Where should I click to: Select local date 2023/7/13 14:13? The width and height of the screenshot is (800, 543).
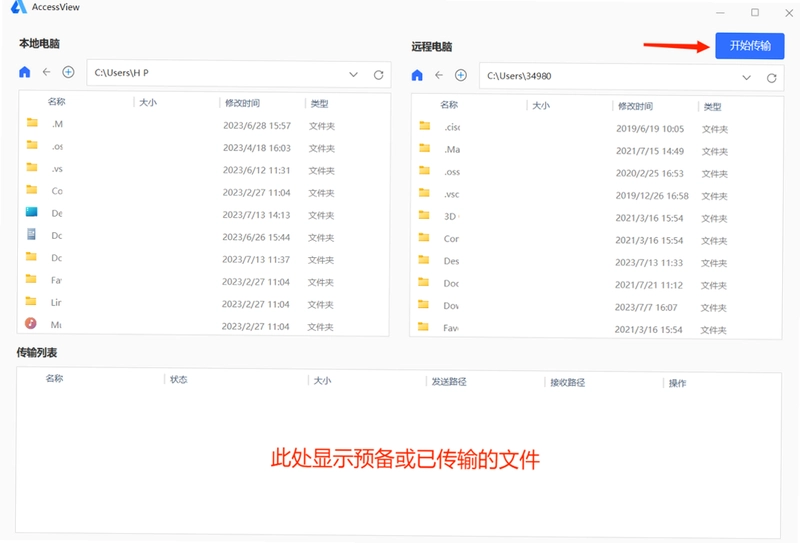pos(256,215)
